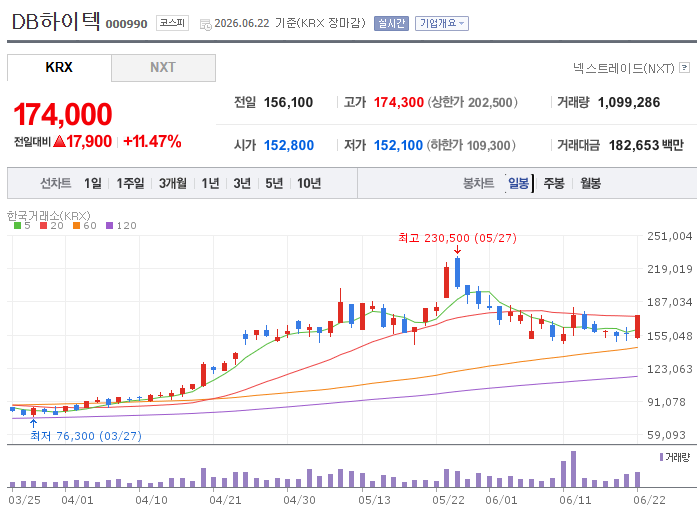Click the tallest volume bar near 06/11
This screenshot has height=511, width=697.
(x=573, y=469)
